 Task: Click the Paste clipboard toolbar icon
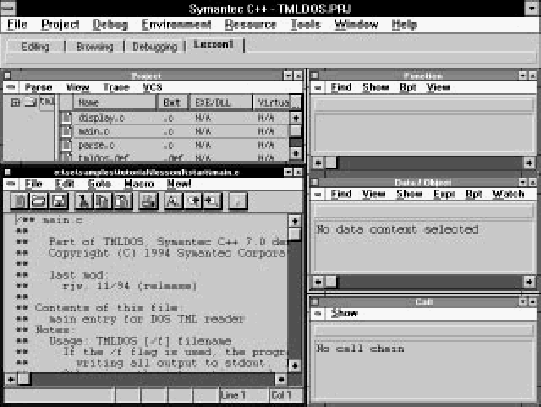pyautogui.click(x=122, y=201)
